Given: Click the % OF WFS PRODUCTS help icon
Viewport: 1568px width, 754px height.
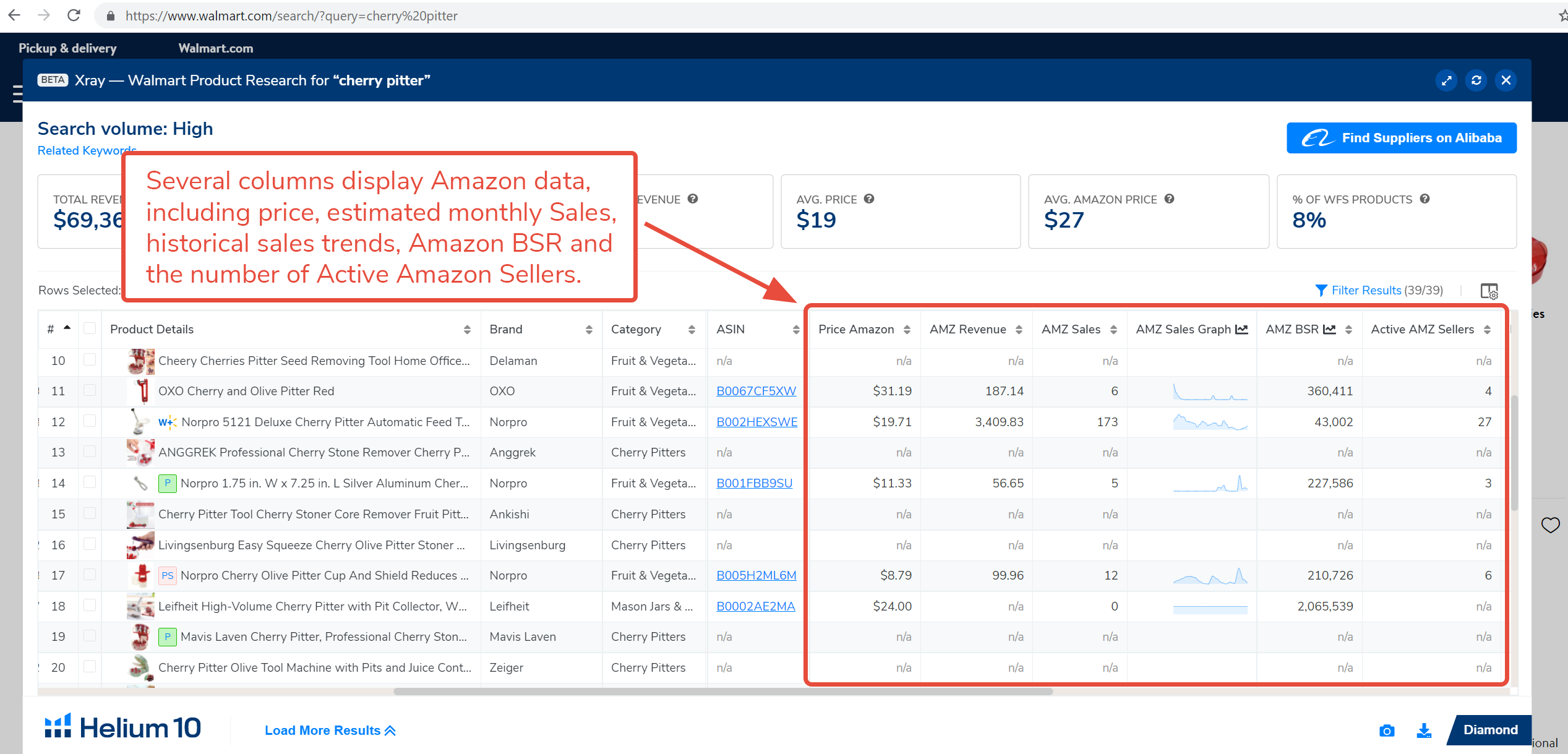Looking at the screenshot, I should click(x=1424, y=199).
